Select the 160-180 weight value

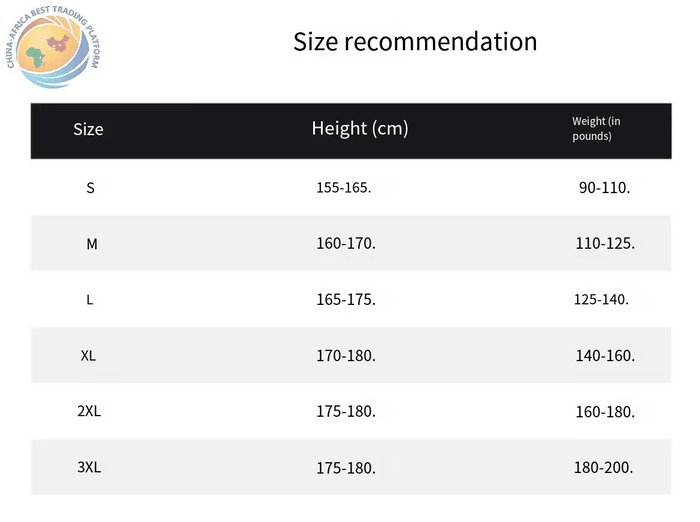(x=605, y=412)
